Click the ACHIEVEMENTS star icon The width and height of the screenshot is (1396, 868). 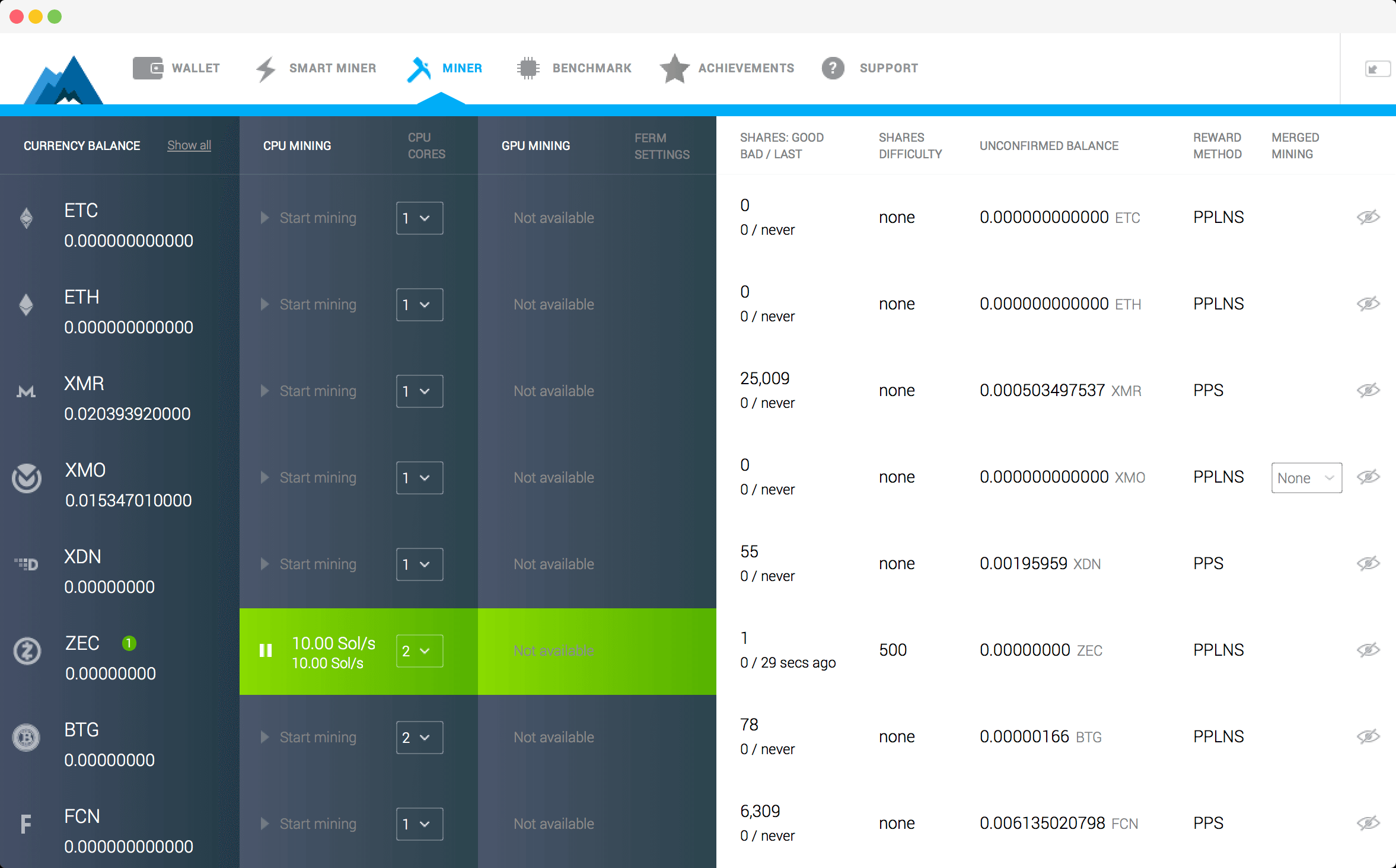(x=676, y=67)
